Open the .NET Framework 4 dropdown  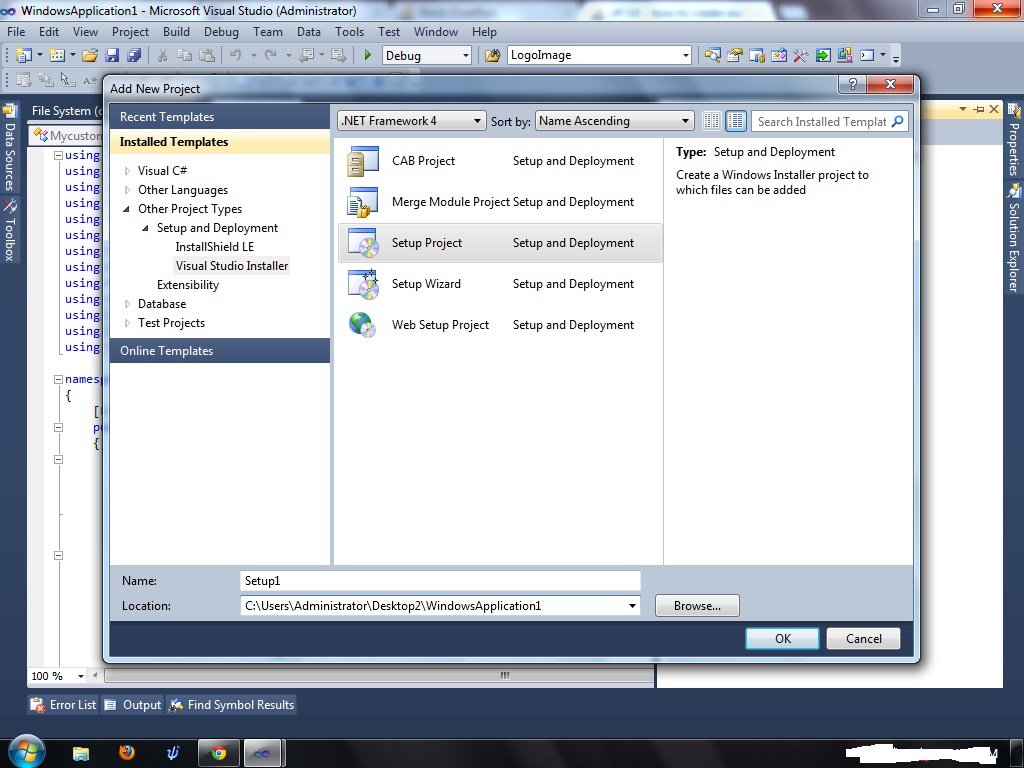[x=411, y=121]
